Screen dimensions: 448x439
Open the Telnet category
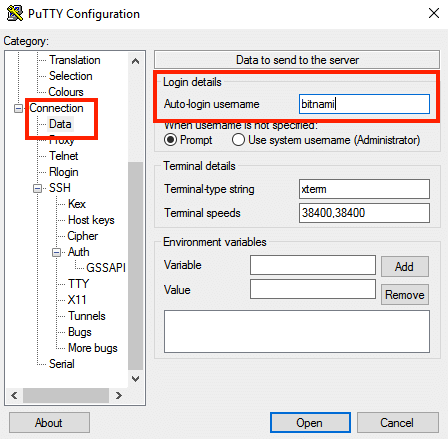click(63, 156)
